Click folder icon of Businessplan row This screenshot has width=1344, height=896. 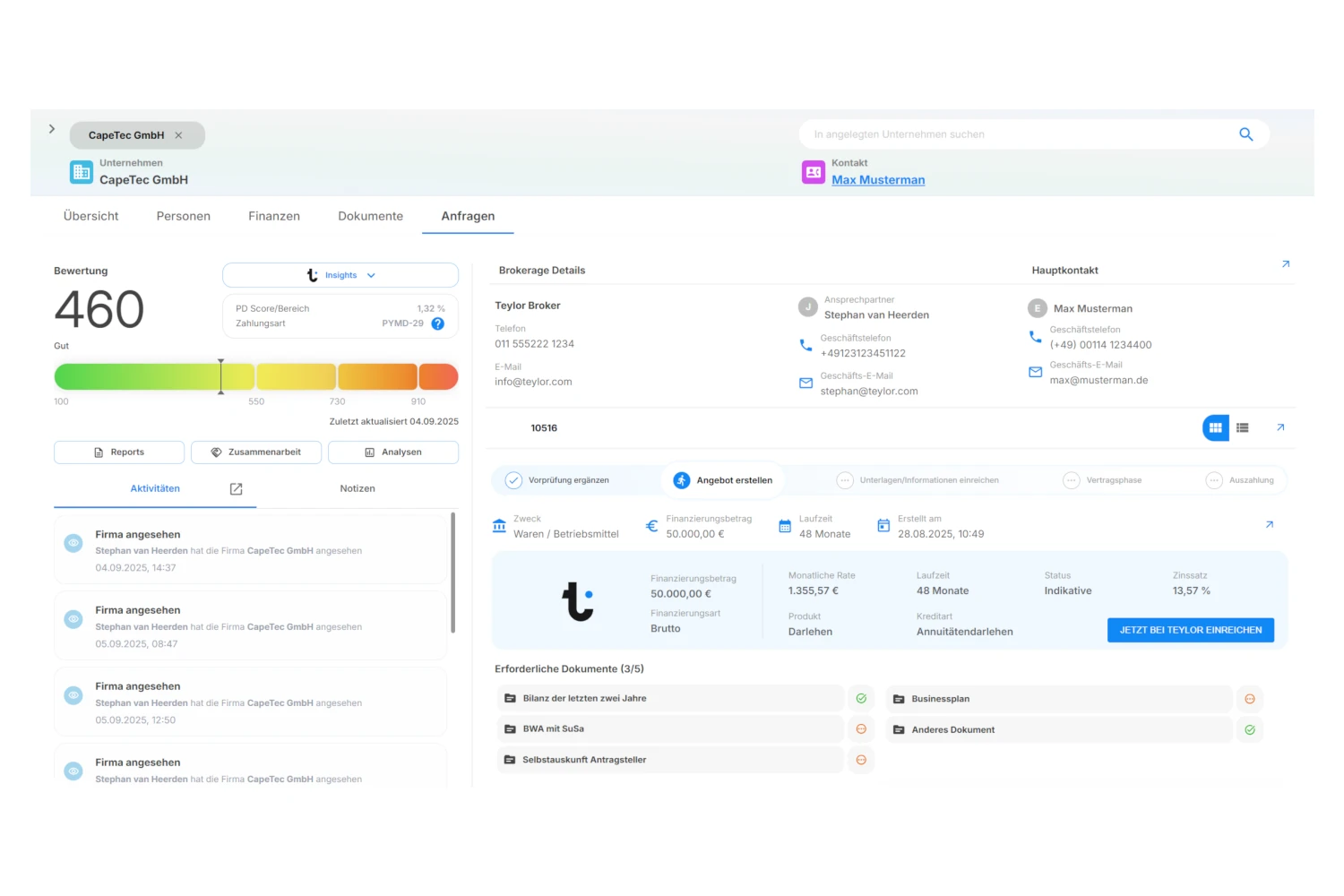(899, 699)
